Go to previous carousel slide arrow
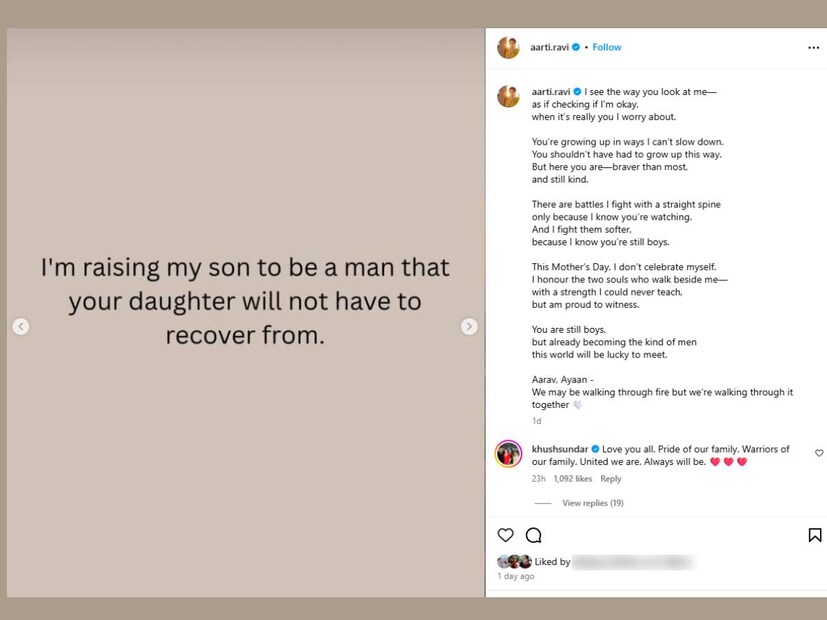 (x=21, y=326)
